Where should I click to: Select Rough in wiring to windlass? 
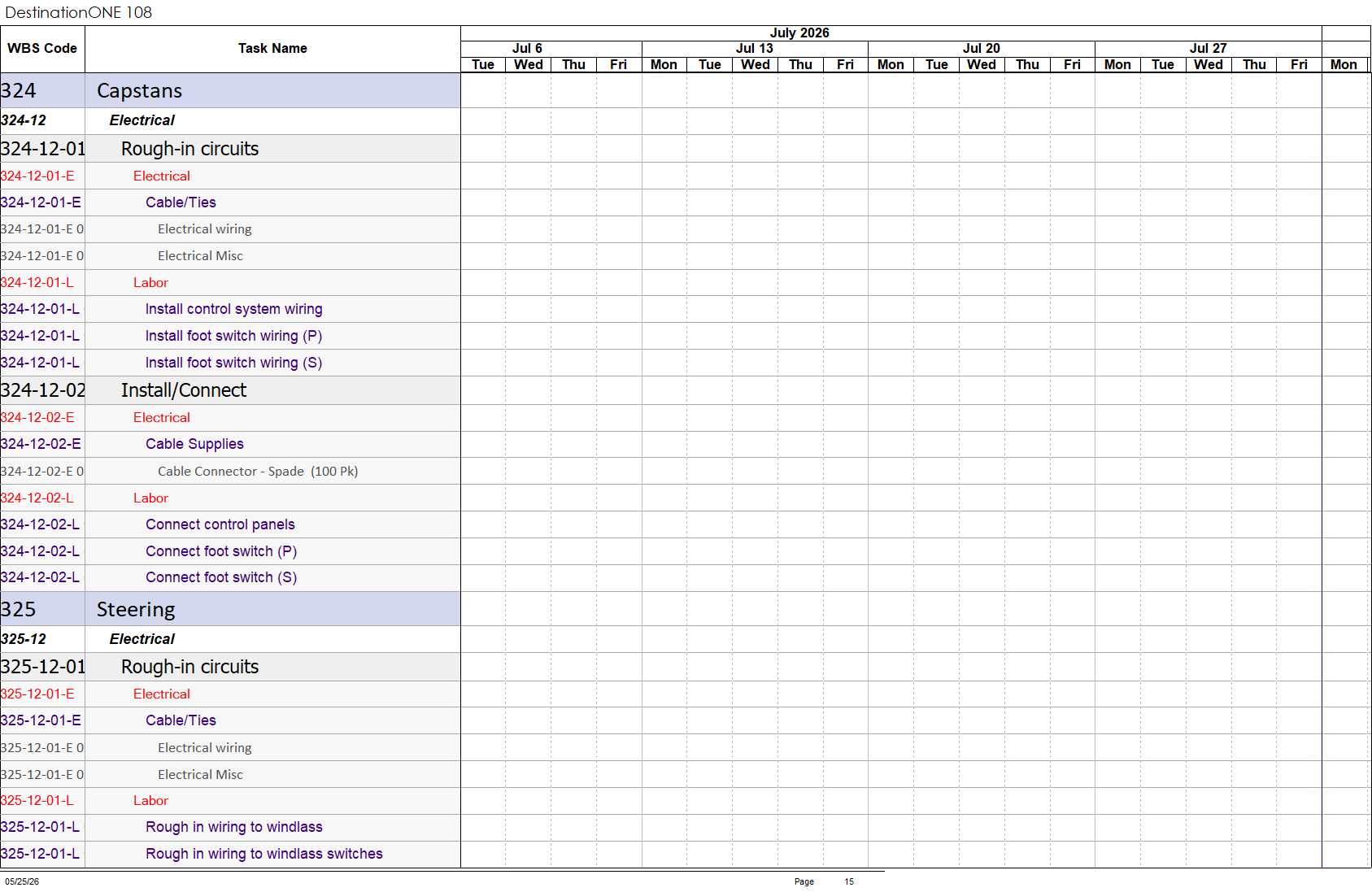[234, 827]
